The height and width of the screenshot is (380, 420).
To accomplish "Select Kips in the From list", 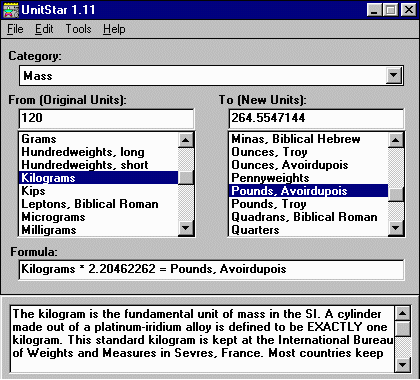I will (98, 191).
